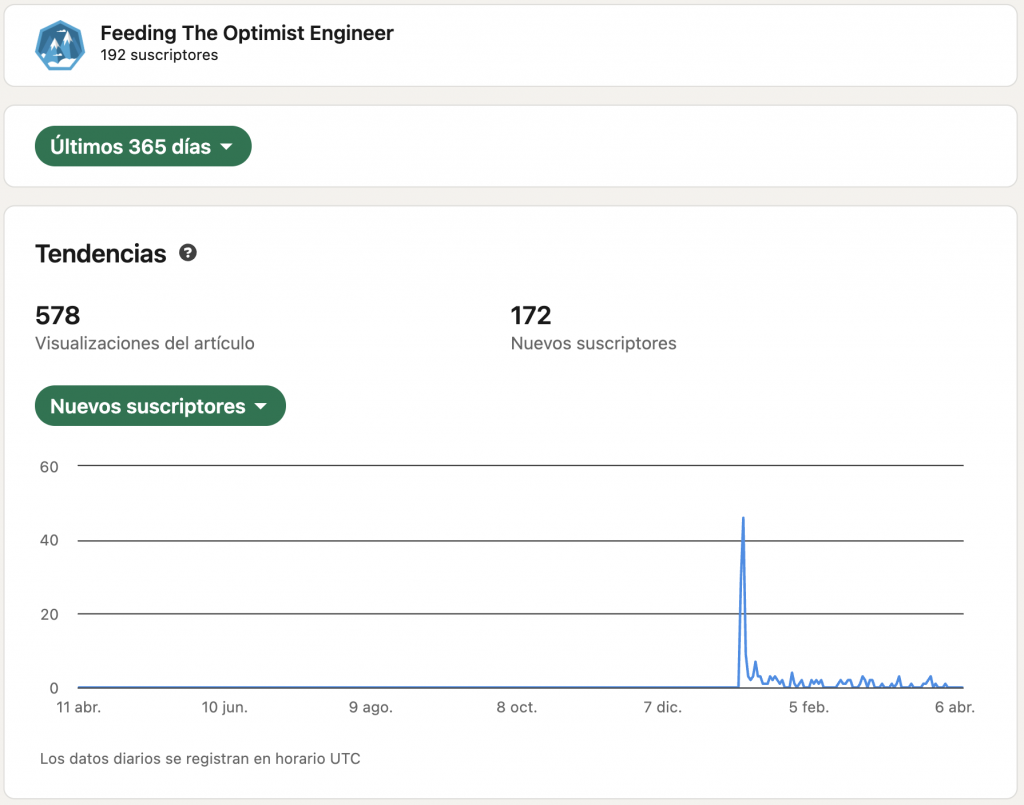Click the UTC daily data note text
The width and height of the screenshot is (1024, 805).
(200, 759)
